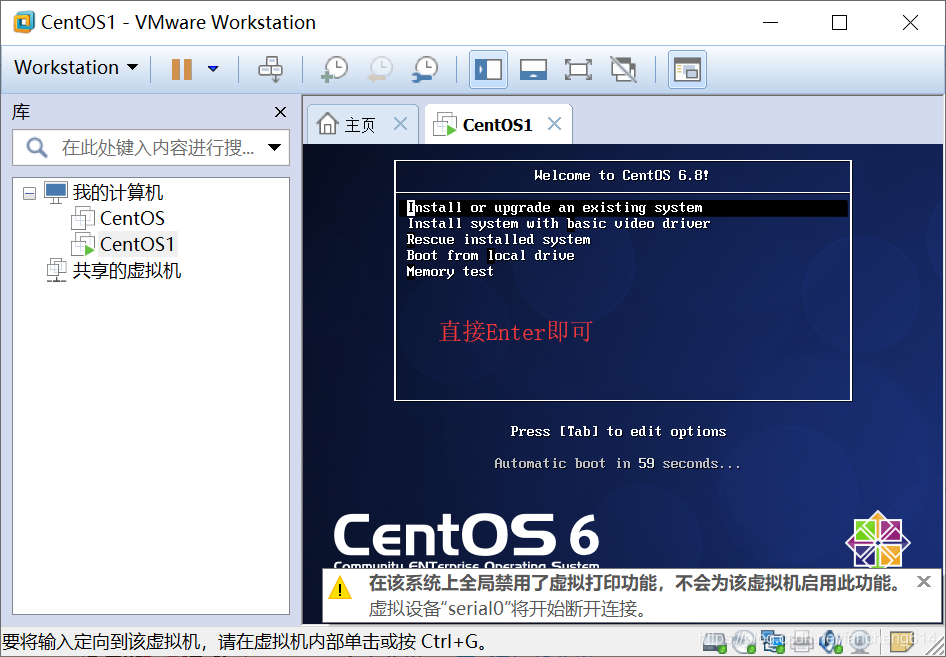The width and height of the screenshot is (946, 657).
Task: Open the snapshot manager
Action: (x=425, y=69)
